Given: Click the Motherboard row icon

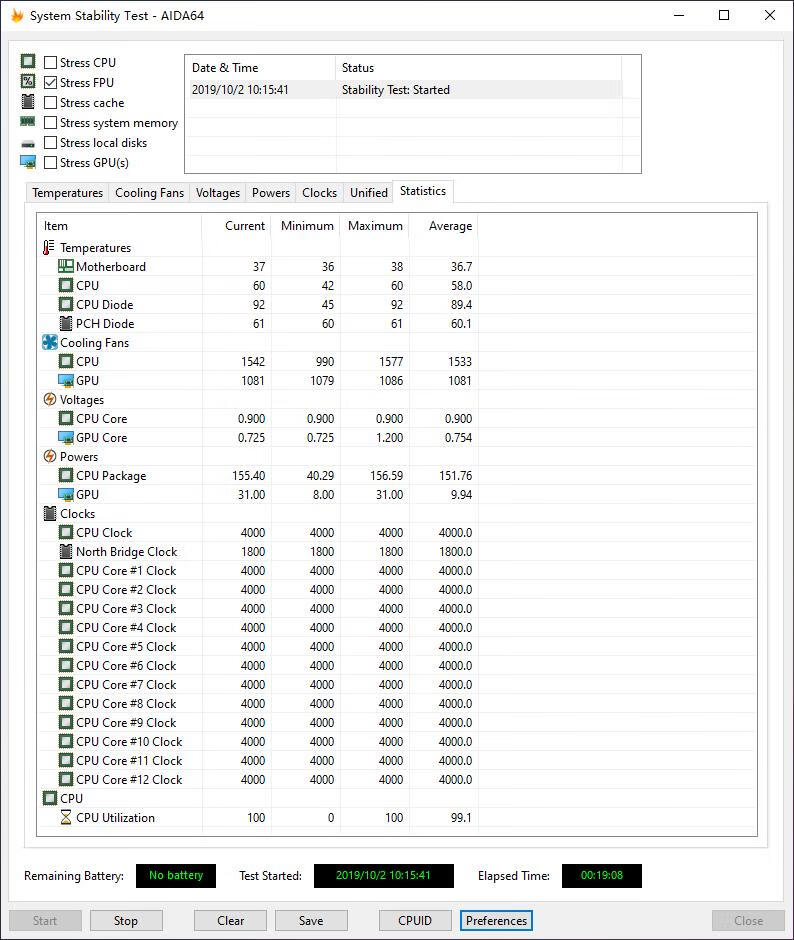Looking at the screenshot, I should 66,266.
